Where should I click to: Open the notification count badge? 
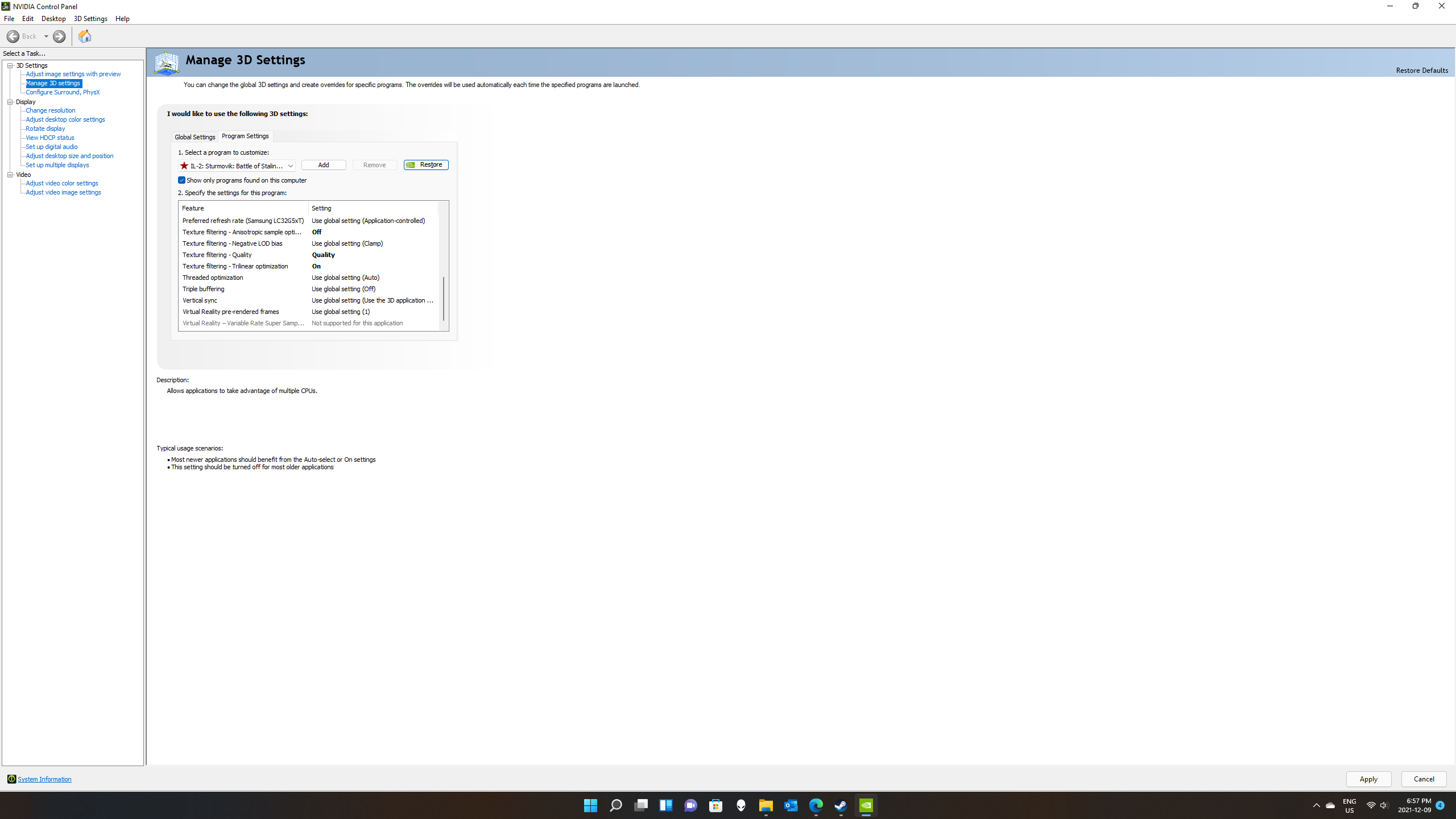[1440, 805]
